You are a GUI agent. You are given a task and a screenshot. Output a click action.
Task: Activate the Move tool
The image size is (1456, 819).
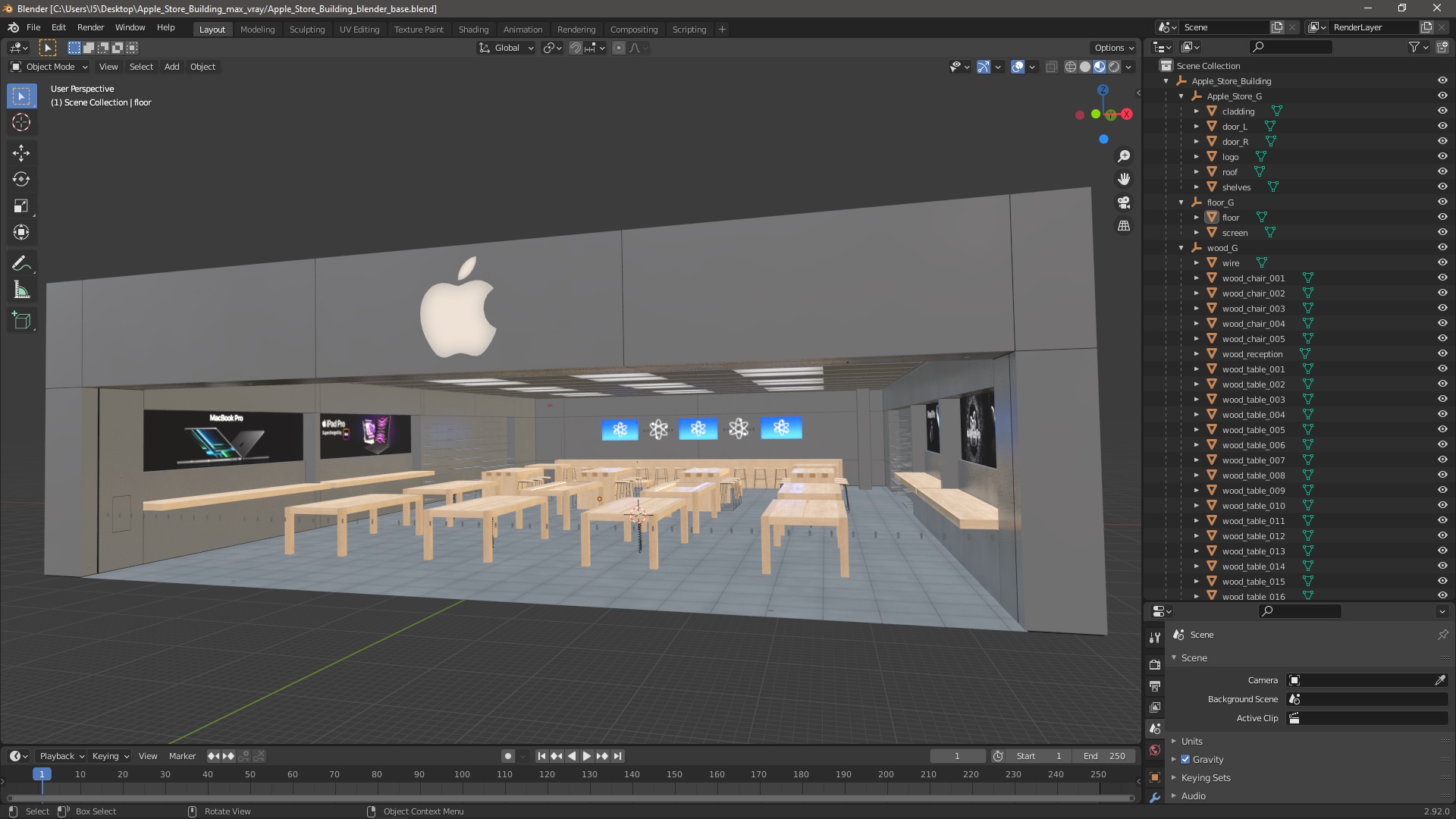pos(21,153)
